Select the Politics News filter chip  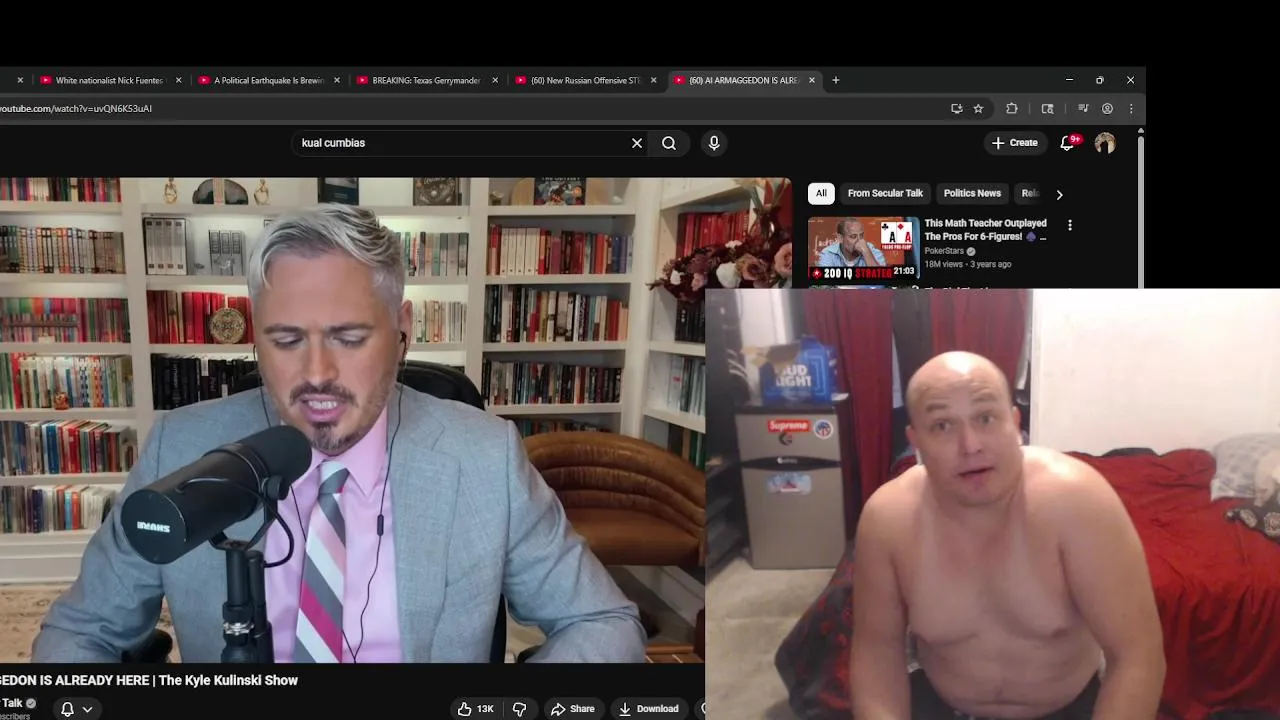[x=972, y=193]
